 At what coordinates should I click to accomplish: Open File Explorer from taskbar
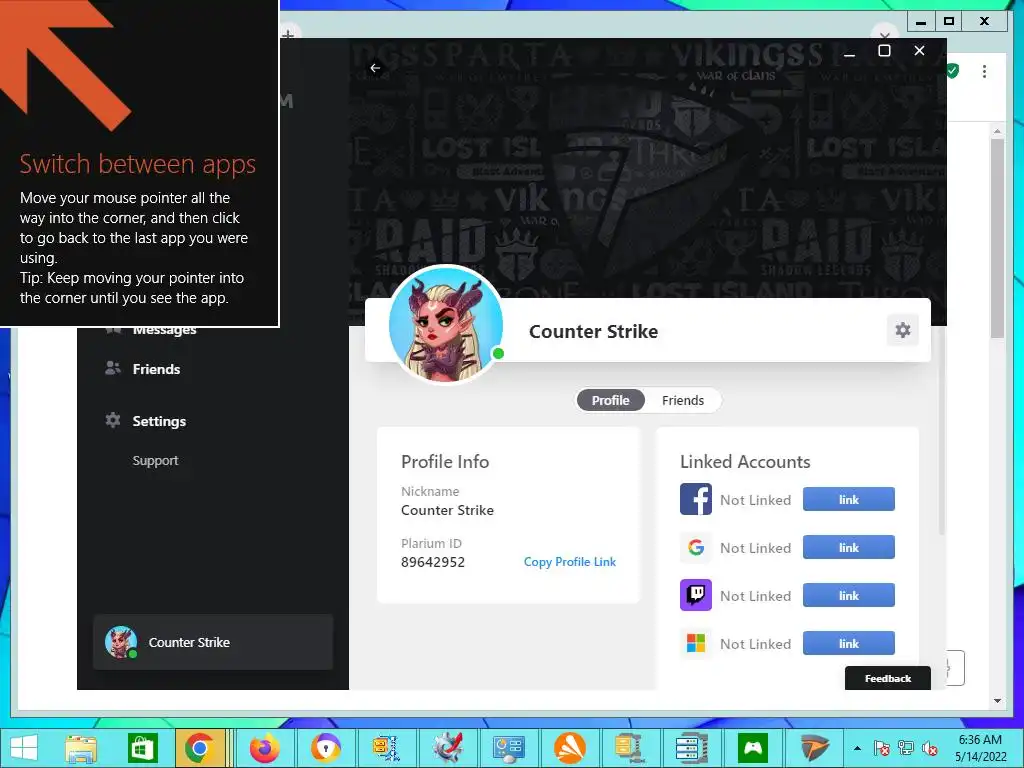point(80,748)
